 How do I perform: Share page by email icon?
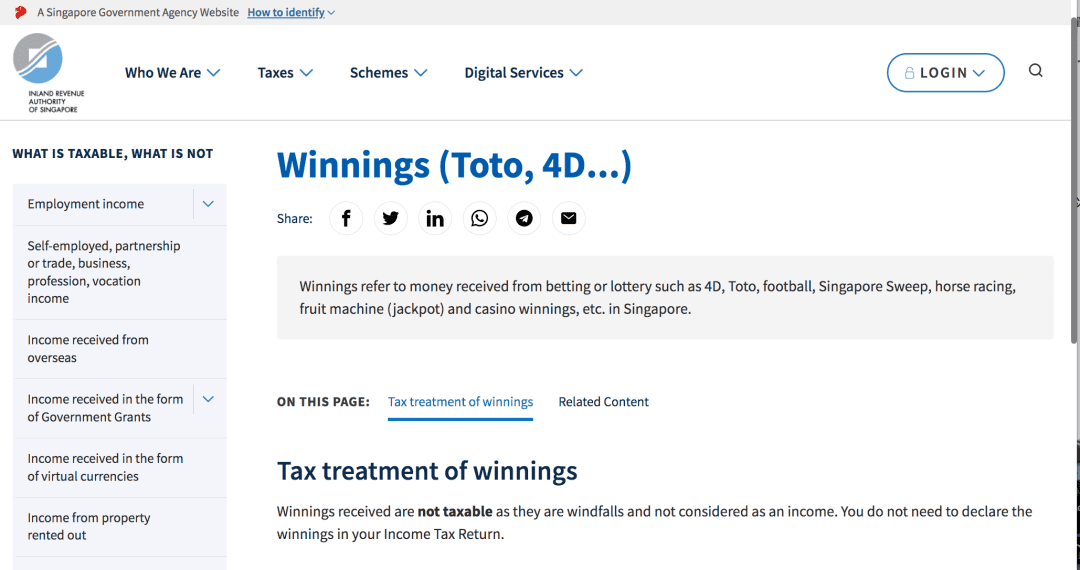pos(568,218)
